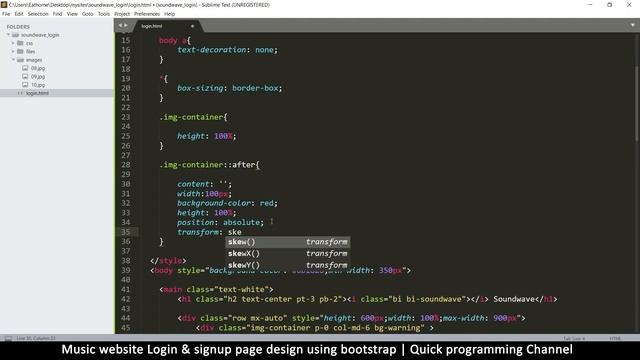Screen dimensions: 640x360
Task: Choose skewY() from autocomplete popup
Action: tap(287, 265)
